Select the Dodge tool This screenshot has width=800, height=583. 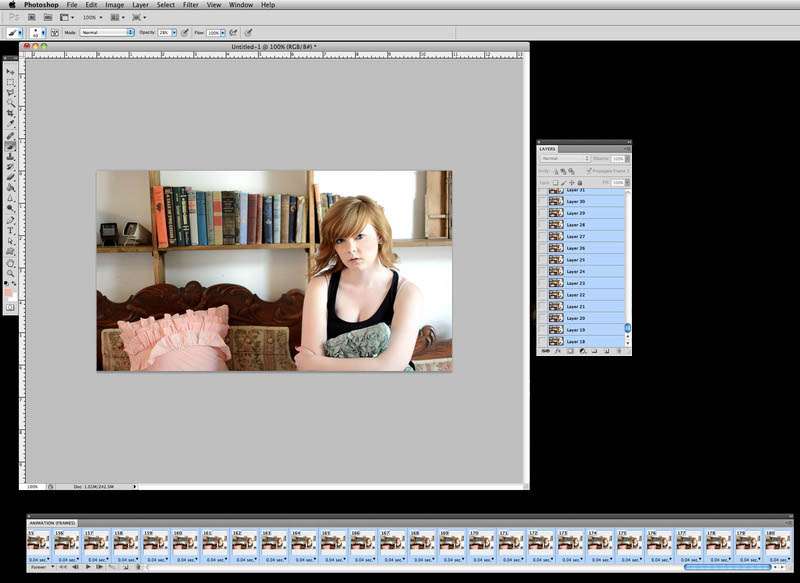10,209
